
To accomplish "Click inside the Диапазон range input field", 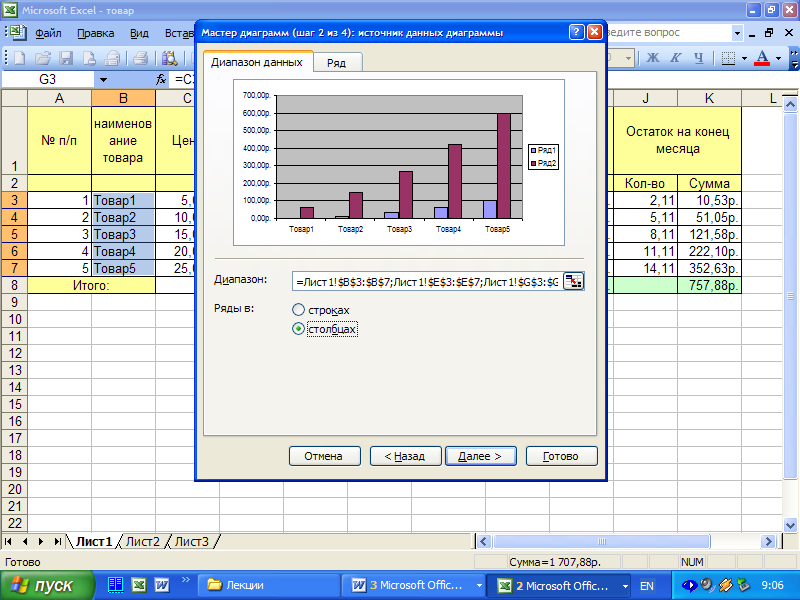I will 426,281.
